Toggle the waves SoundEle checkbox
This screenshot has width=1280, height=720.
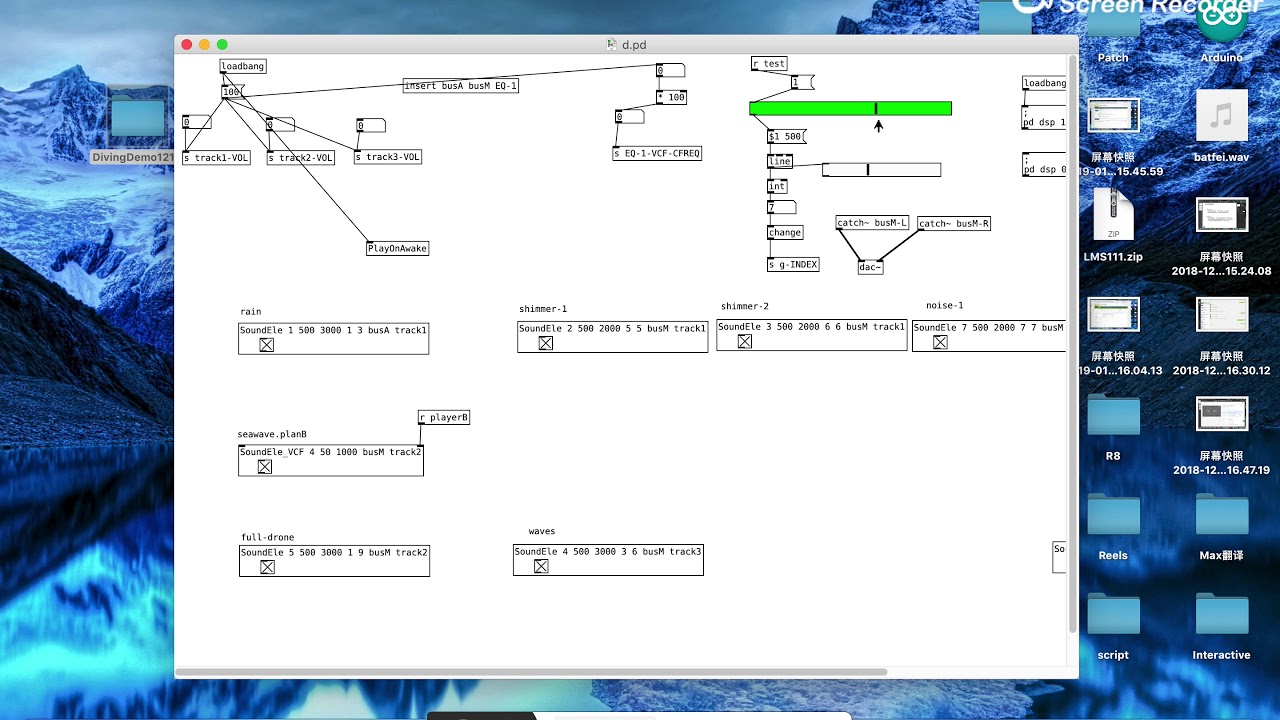[x=541, y=566]
